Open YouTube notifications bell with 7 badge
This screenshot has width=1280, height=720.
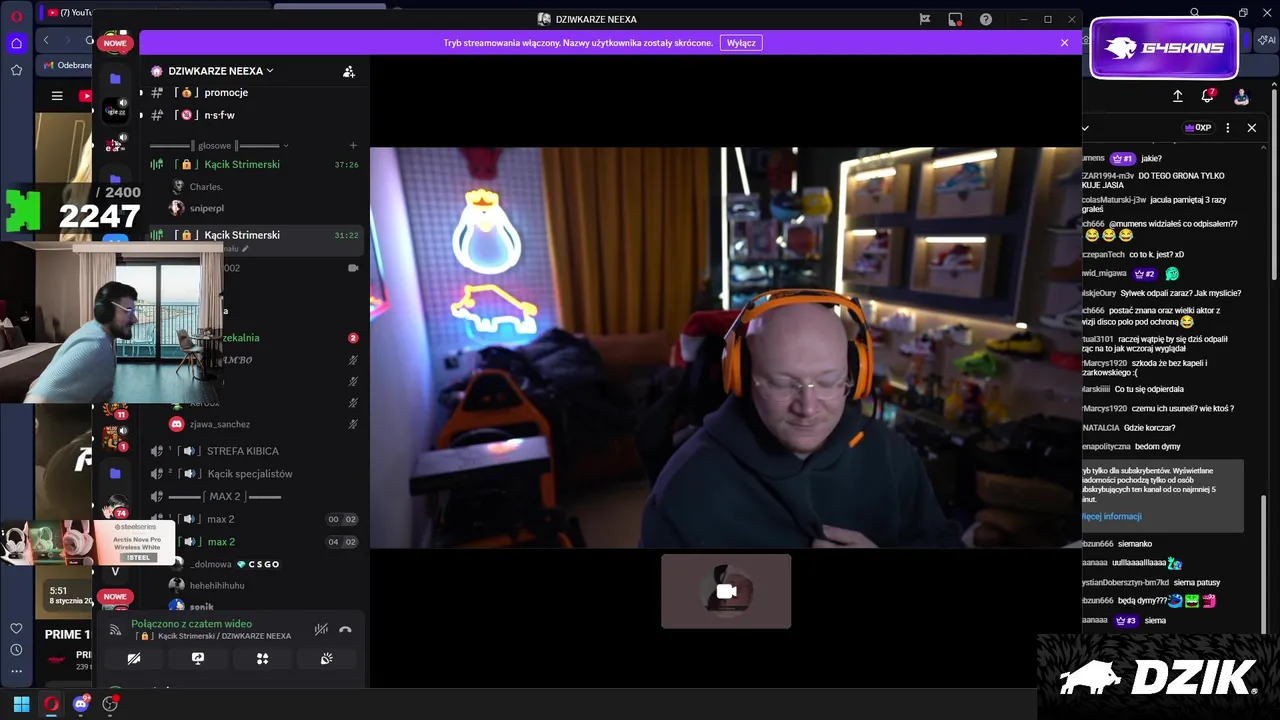click(1208, 96)
